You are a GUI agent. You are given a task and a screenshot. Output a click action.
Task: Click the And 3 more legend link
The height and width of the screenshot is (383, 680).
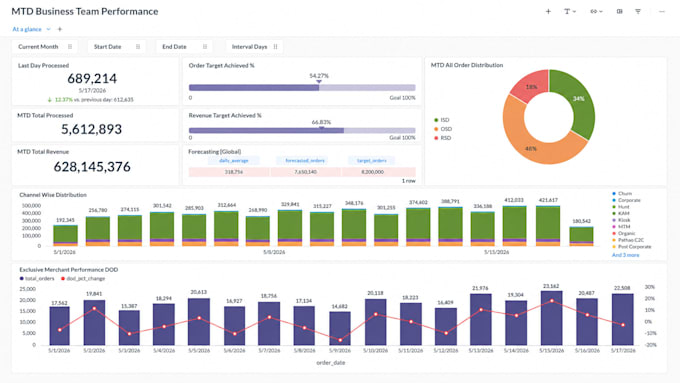(x=625, y=255)
